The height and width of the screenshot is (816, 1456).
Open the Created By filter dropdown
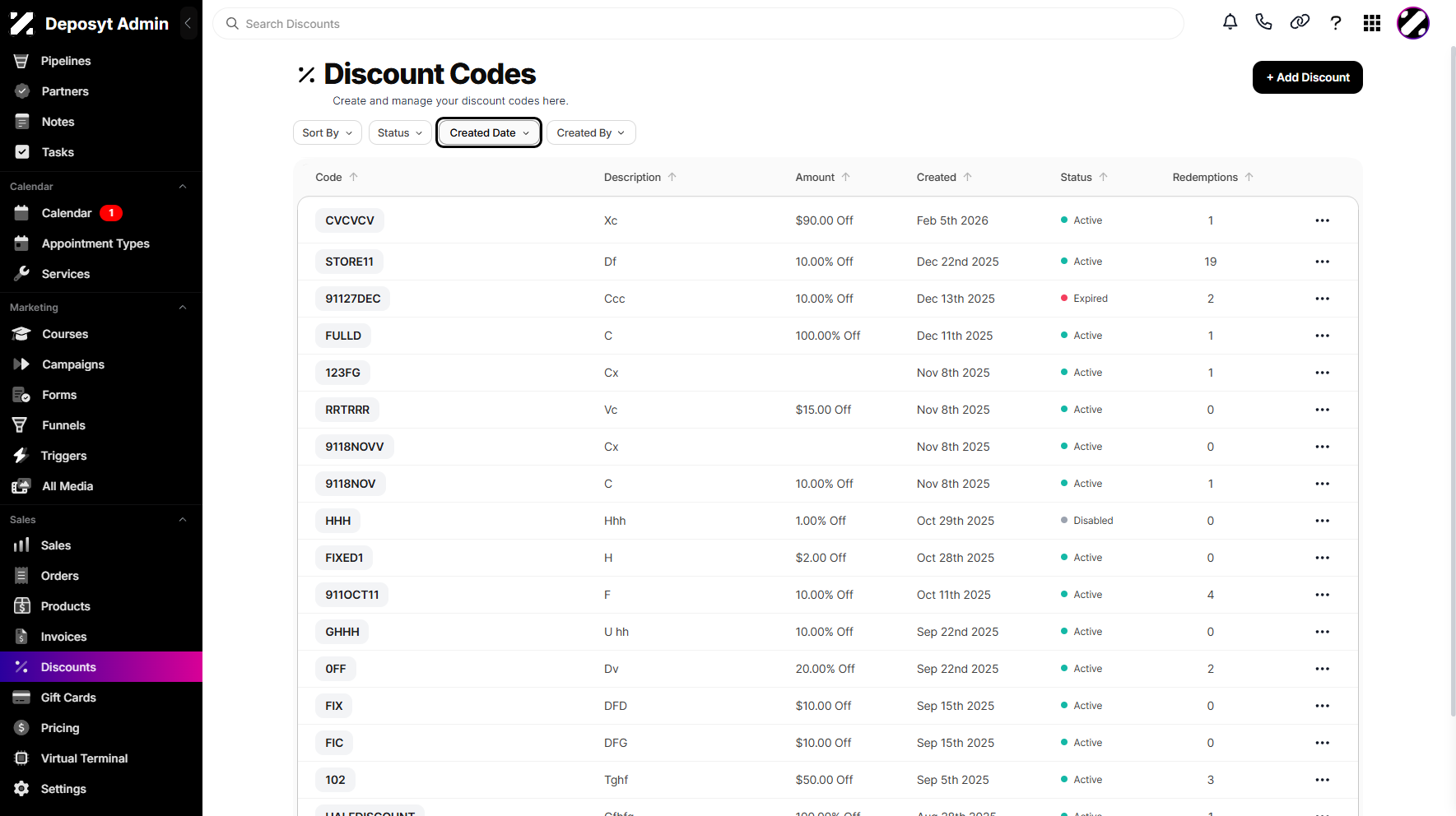pos(591,132)
